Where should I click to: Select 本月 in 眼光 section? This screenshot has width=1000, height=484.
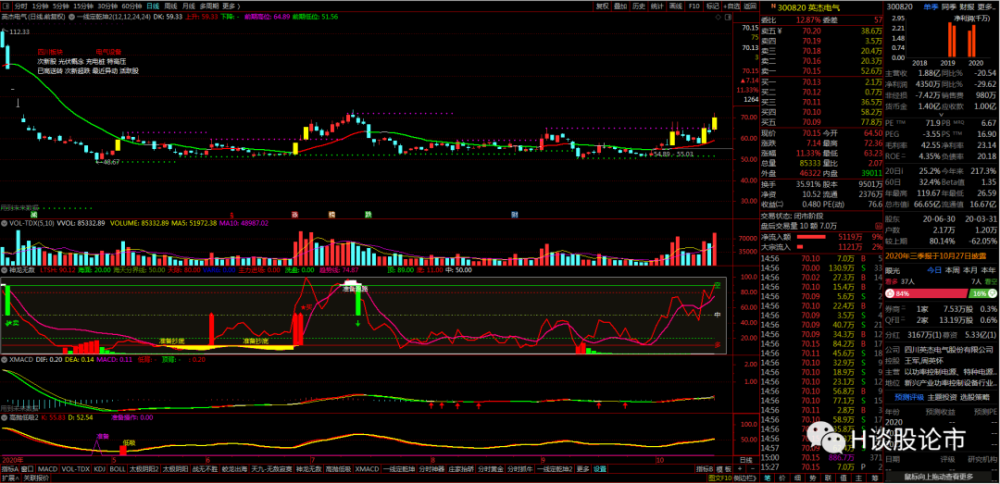(x=970, y=270)
